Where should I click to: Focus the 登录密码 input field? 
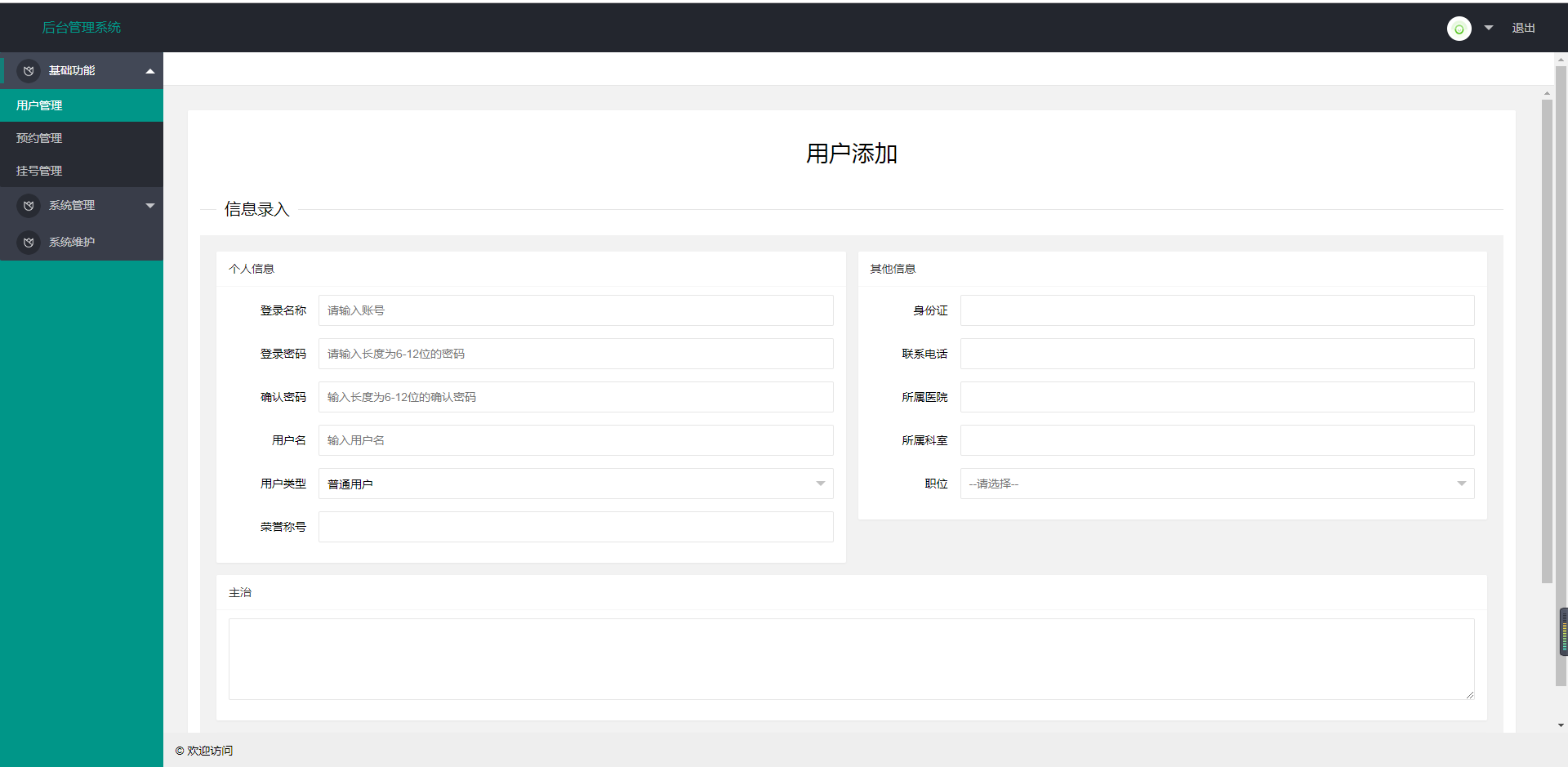[576, 354]
